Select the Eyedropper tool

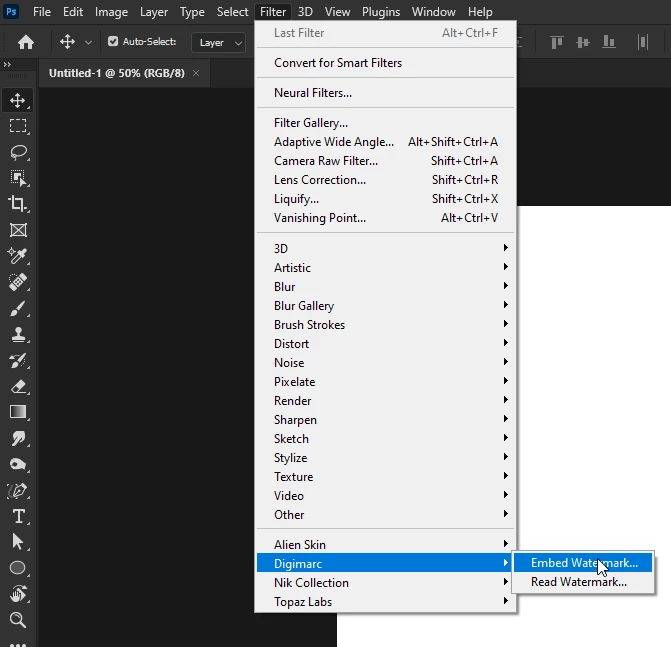coord(18,255)
